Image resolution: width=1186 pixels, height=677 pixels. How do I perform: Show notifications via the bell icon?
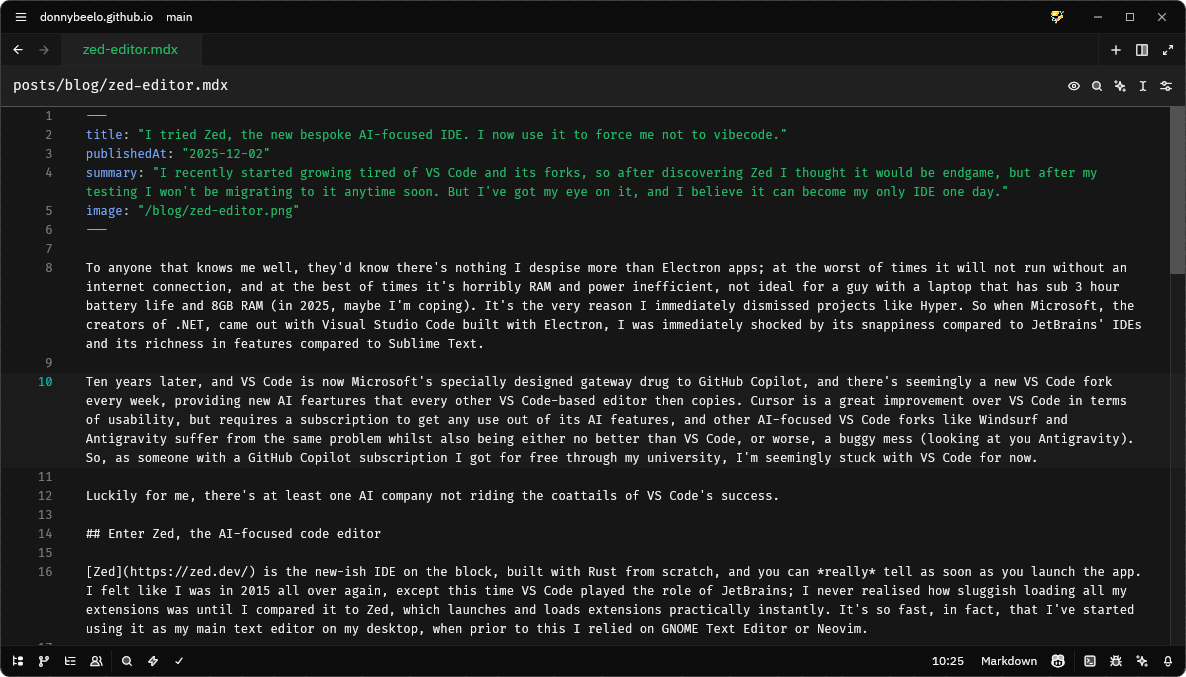[x=1168, y=661]
